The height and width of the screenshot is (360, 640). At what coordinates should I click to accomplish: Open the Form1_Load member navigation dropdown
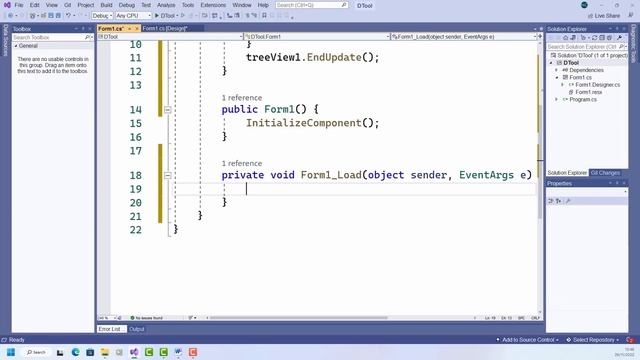(464, 37)
